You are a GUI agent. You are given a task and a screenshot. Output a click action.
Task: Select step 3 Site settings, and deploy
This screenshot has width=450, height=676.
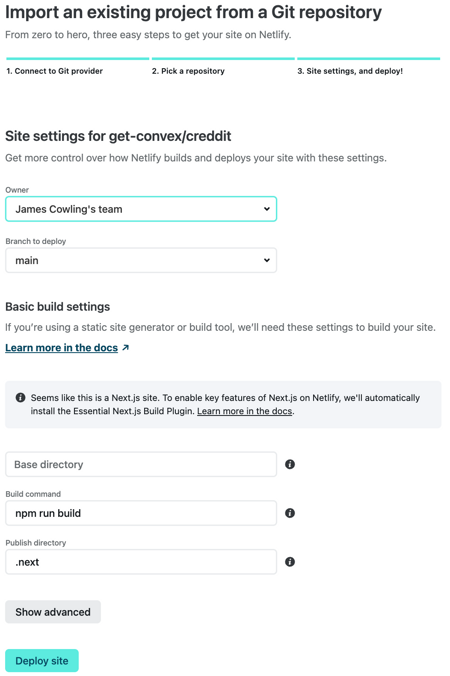[350, 71]
